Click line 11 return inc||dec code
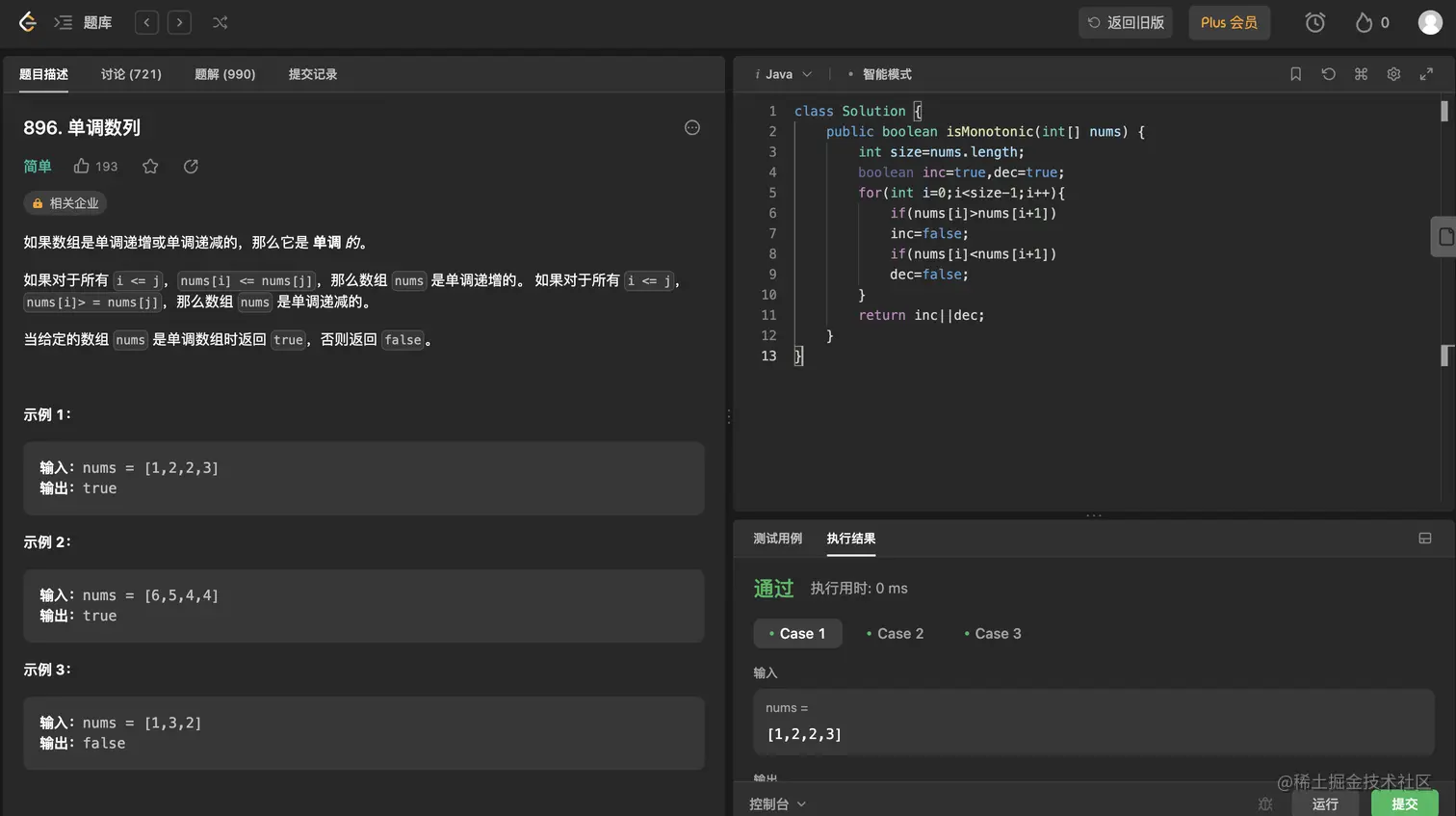This screenshot has width=1456, height=816. [x=922, y=315]
